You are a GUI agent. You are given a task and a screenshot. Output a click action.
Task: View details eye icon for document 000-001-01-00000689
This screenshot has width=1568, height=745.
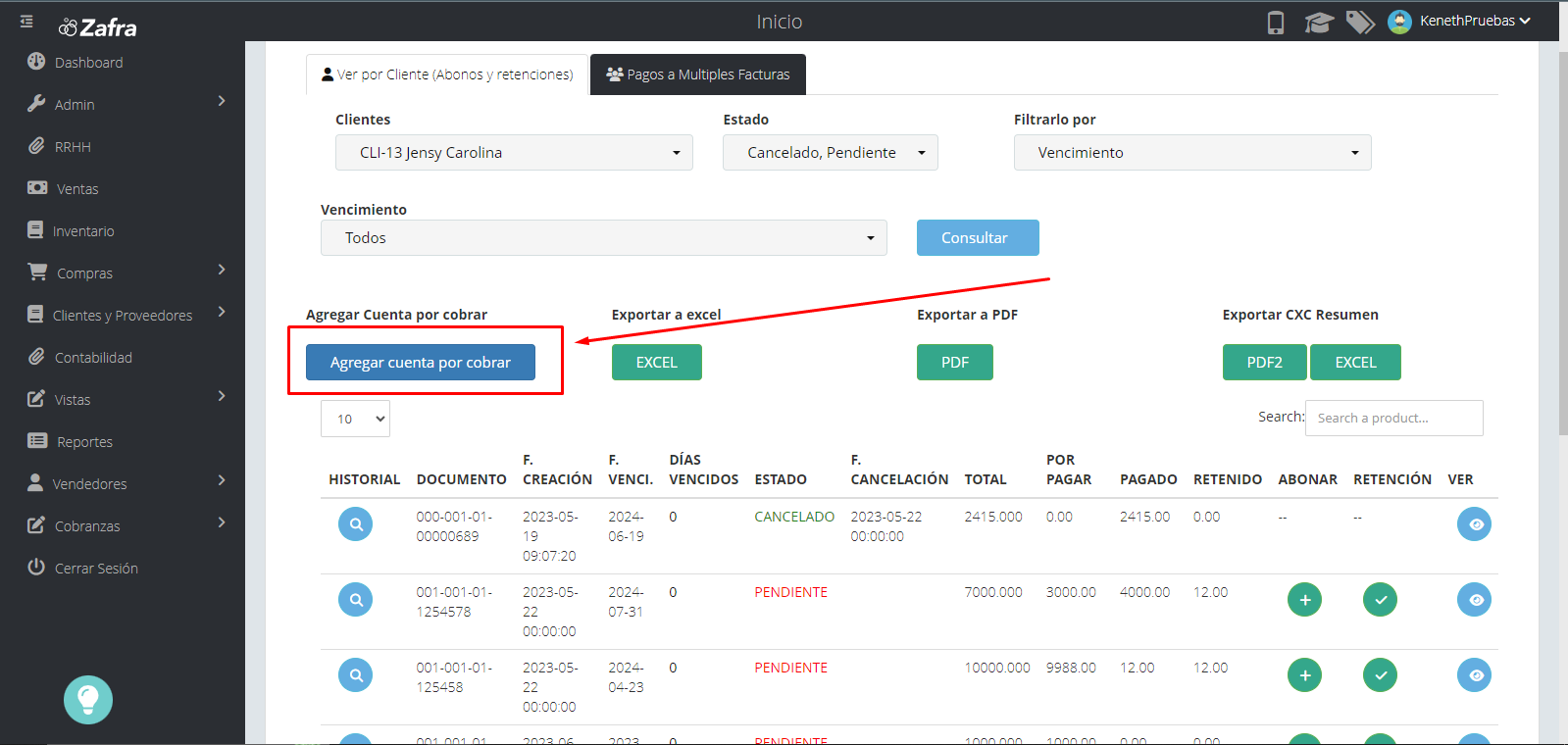click(1474, 524)
